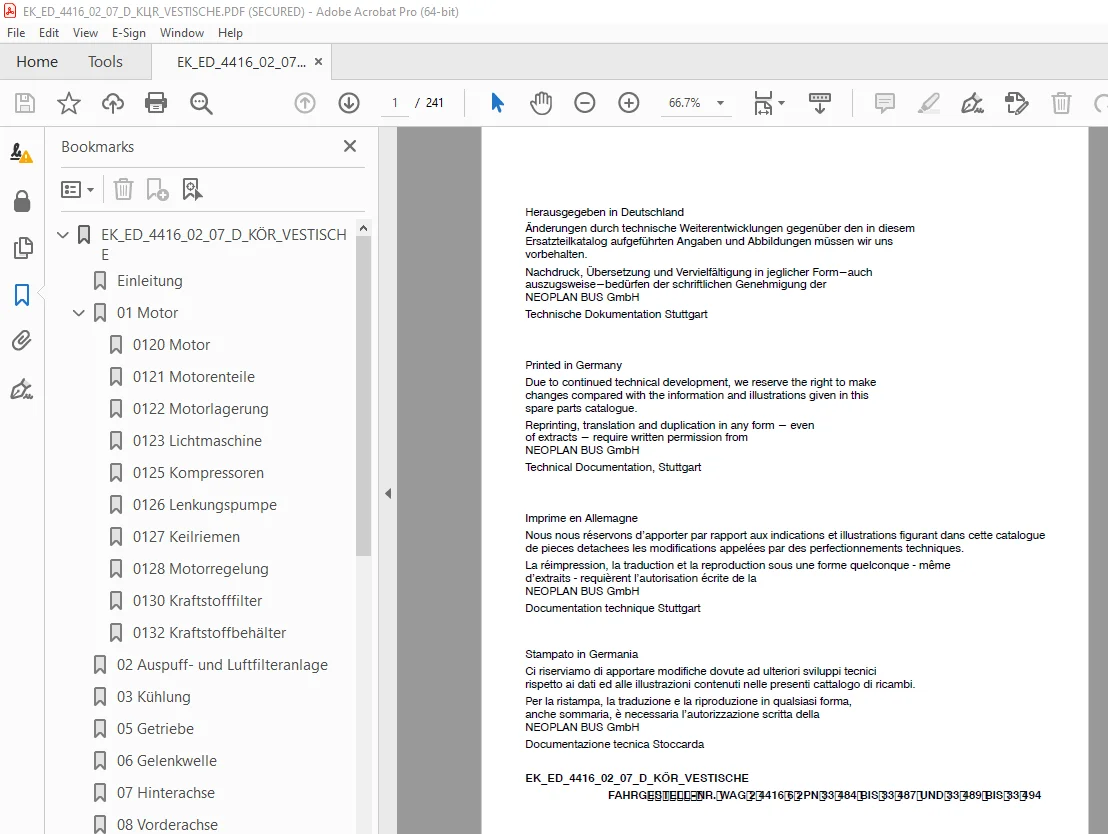The image size is (1108, 834).
Task: Show page thumbnails panel
Action: (x=23, y=247)
